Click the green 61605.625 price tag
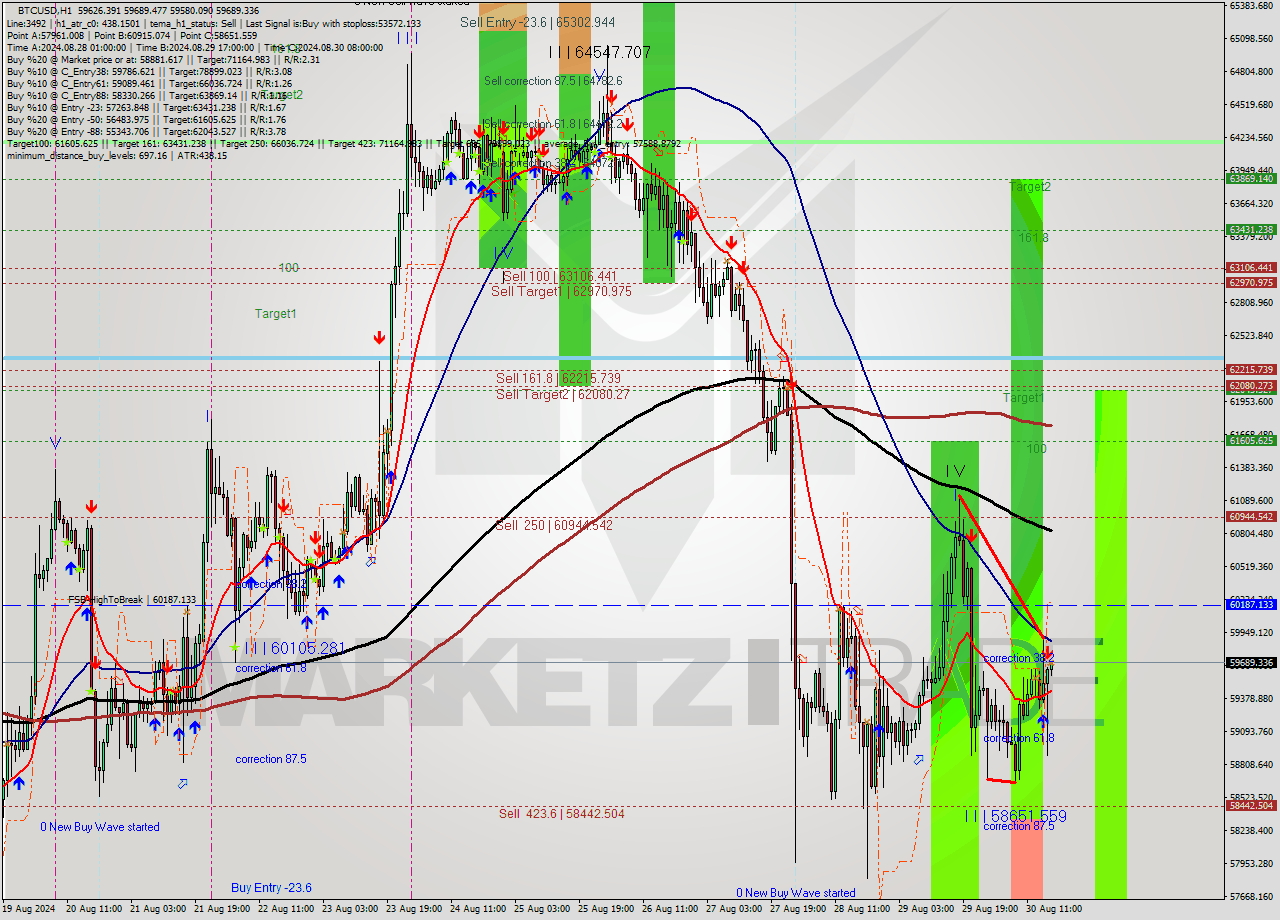This screenshot has height=920, width=1280. (1251, 440)
